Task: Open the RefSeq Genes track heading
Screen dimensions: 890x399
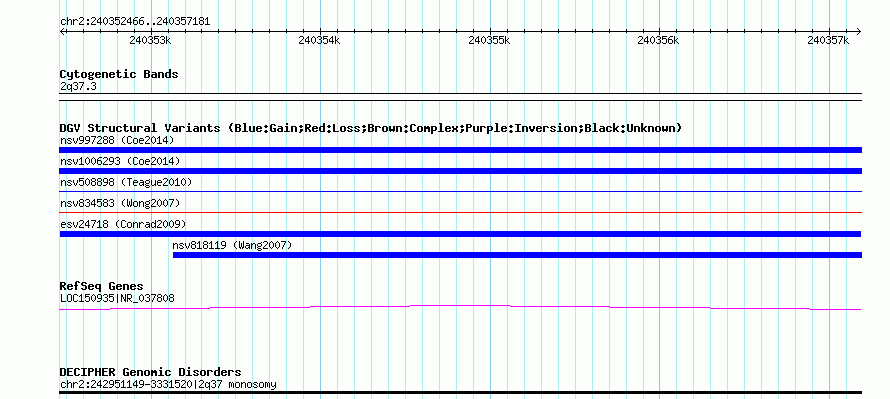Action: point(101,286)
